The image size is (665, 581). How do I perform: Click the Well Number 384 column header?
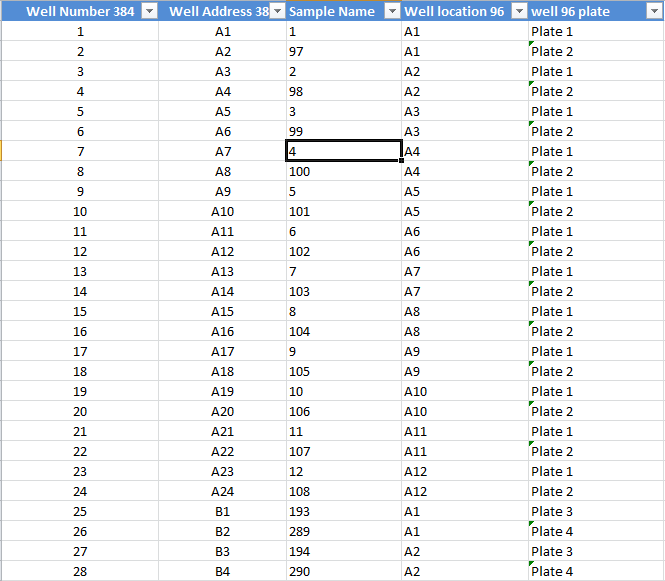tap(80, 11)
